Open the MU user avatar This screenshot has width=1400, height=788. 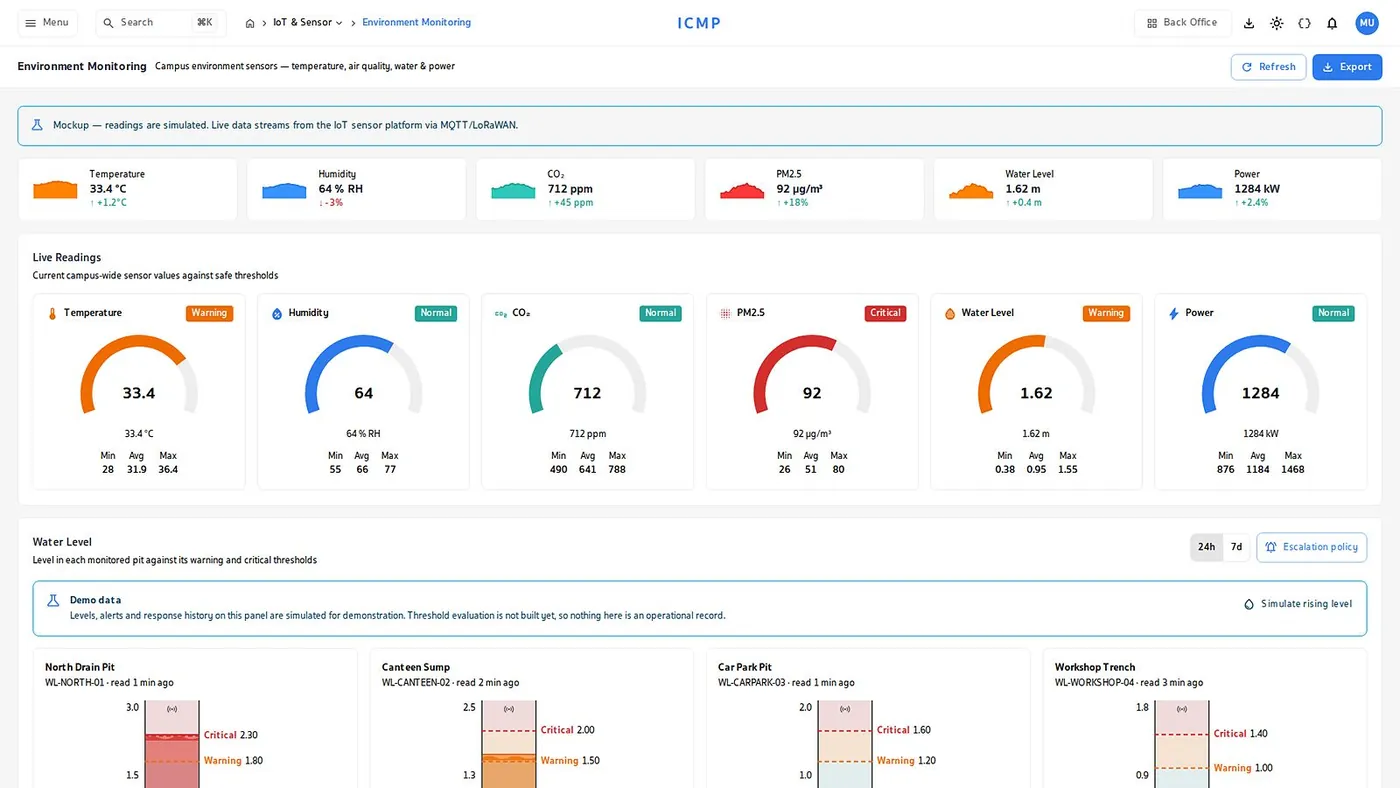click(x=1367, y=23)
